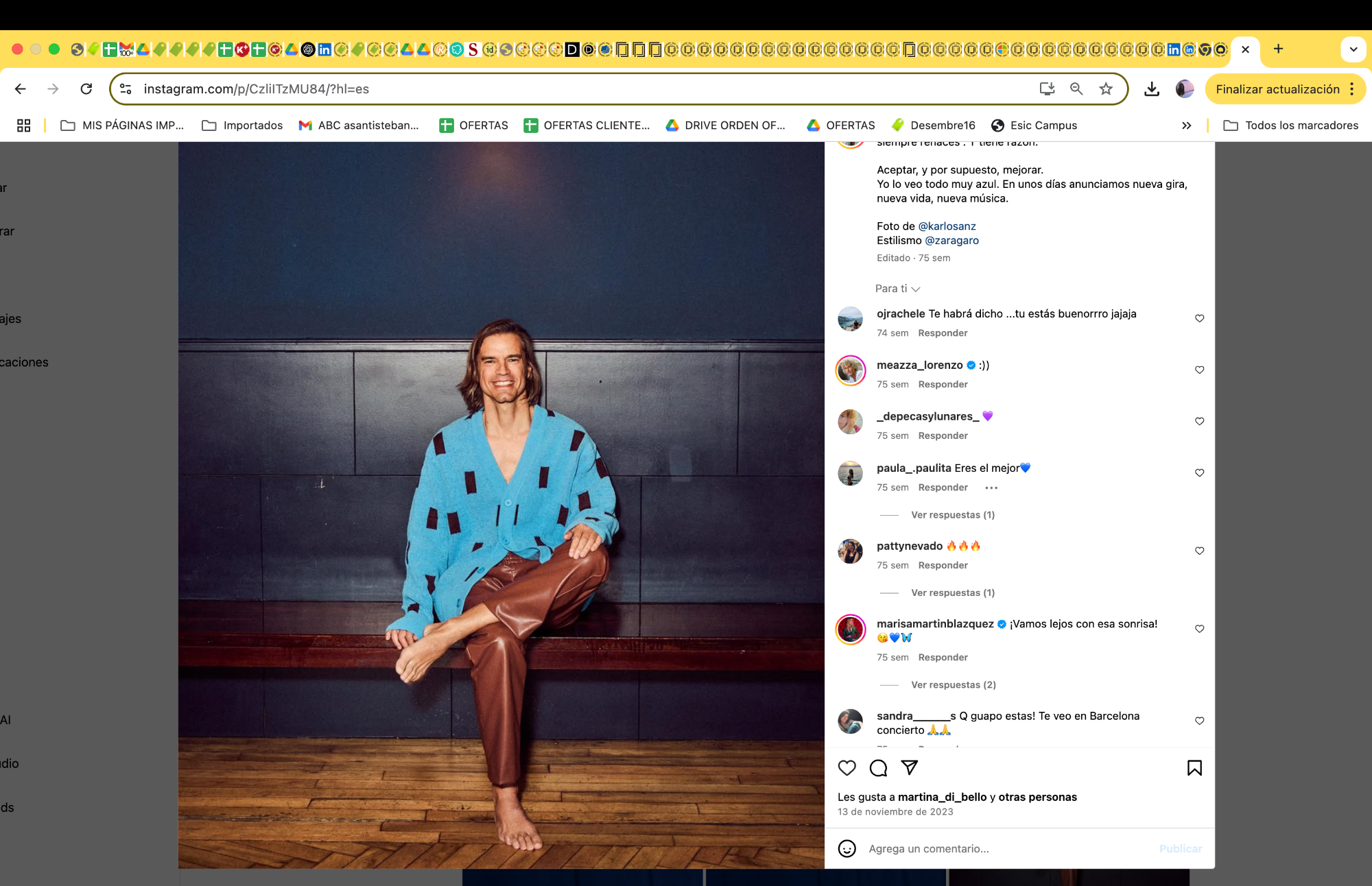Image resolution: width=1372 pixels, height=886 pixels.
Task: Open Chrome profile avatar
Action: [1185, 89]
